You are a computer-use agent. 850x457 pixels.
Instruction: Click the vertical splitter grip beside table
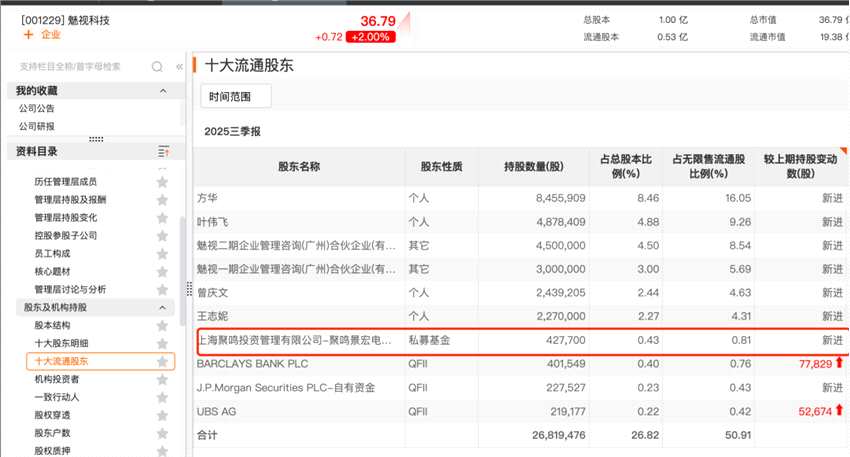coord(189,289)
